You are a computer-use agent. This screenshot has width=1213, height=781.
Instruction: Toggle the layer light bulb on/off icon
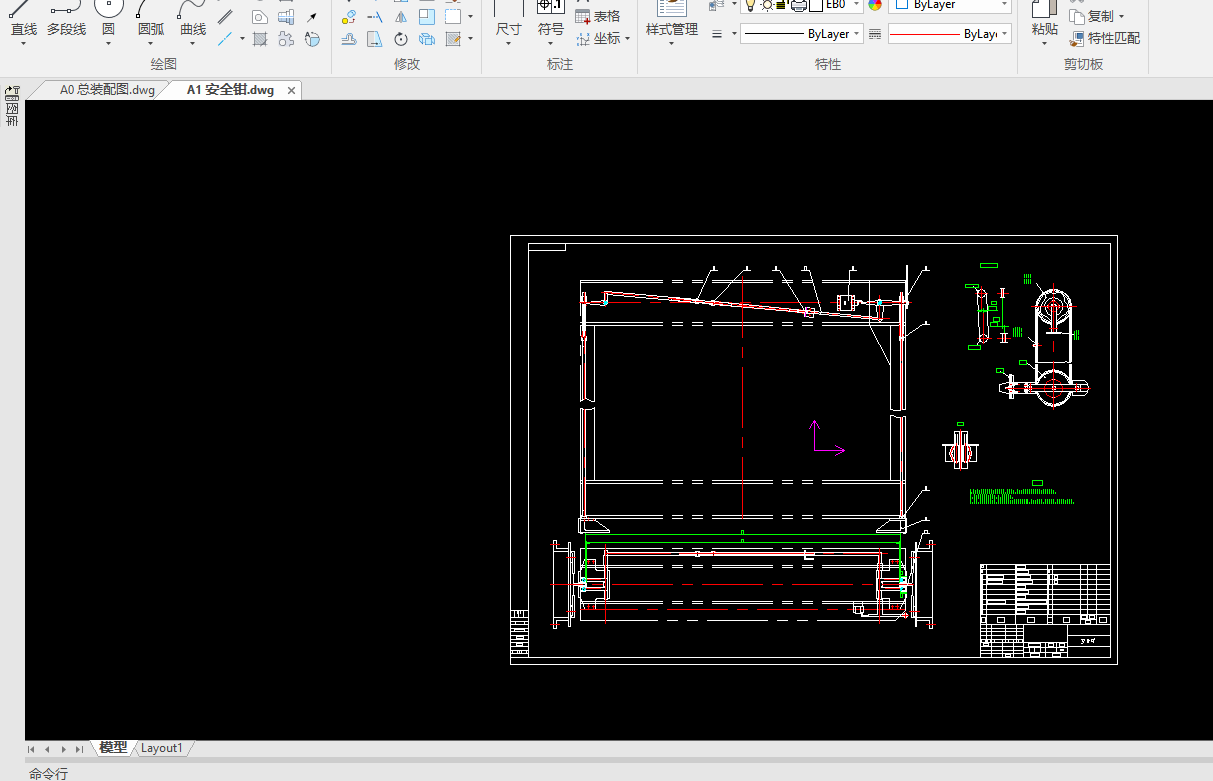pos(750,5)
